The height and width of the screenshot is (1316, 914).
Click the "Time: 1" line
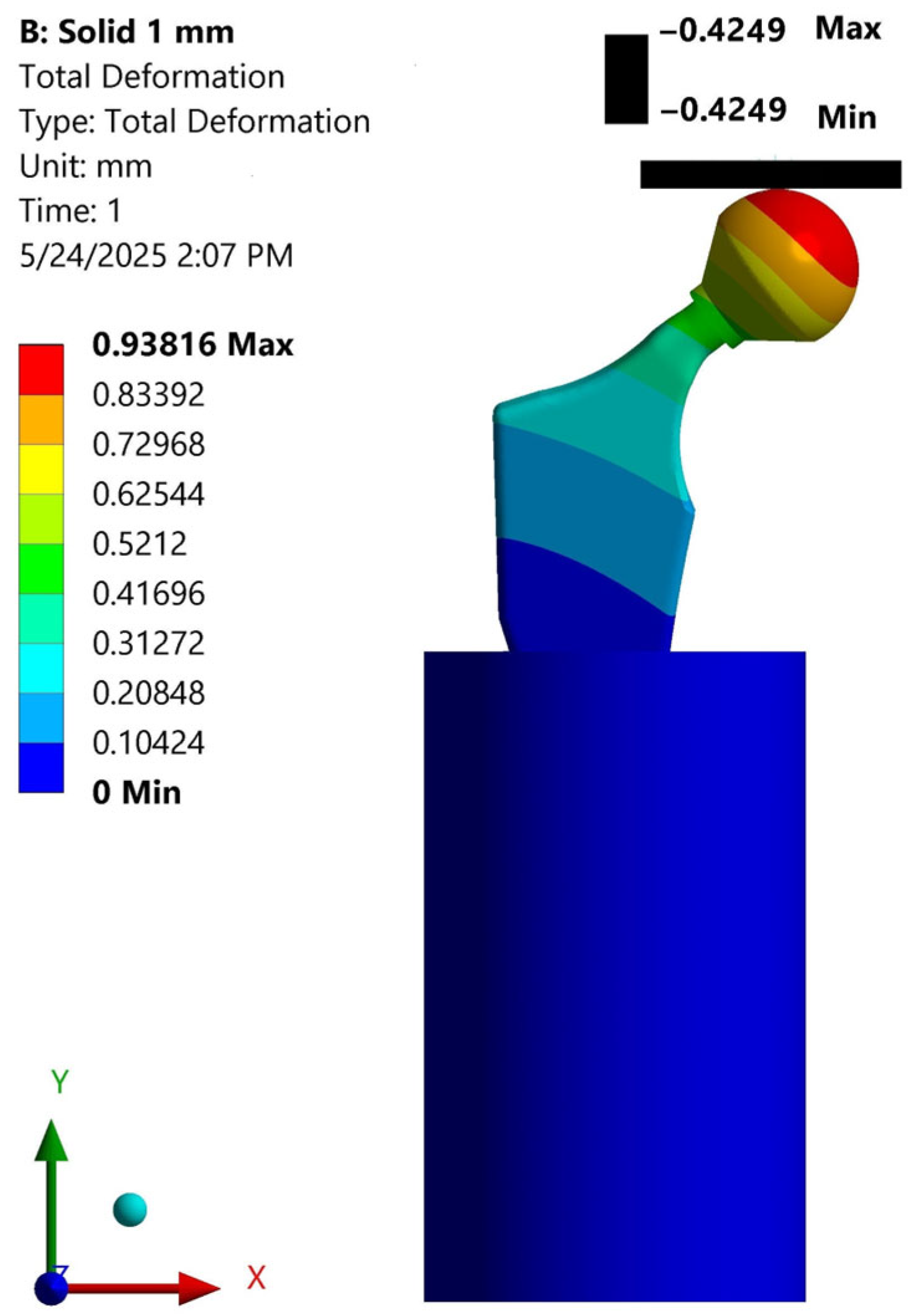(x=70, y=211)
